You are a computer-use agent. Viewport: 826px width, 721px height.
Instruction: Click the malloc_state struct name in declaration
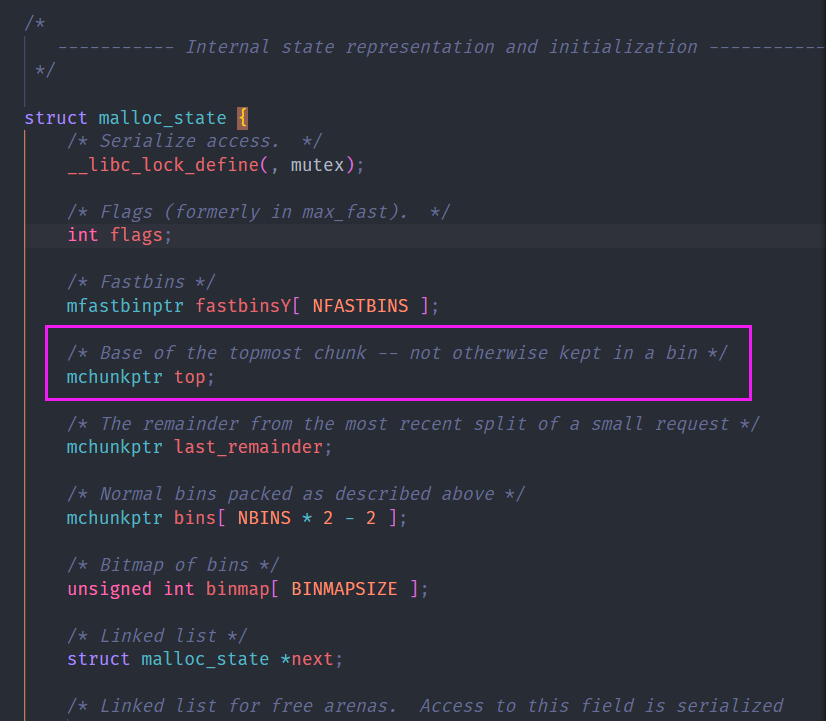pos(162,118)
